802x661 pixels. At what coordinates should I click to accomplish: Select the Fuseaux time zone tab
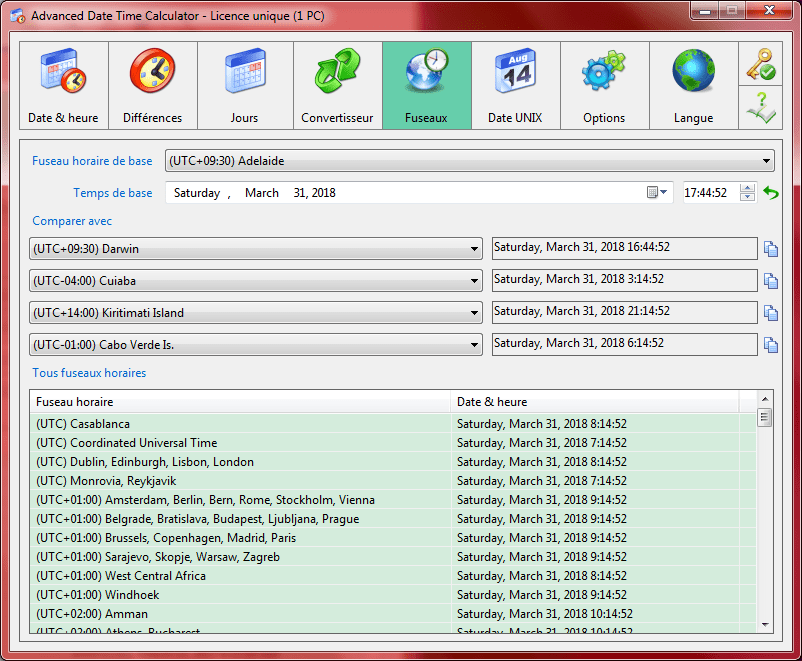(427, 85)
